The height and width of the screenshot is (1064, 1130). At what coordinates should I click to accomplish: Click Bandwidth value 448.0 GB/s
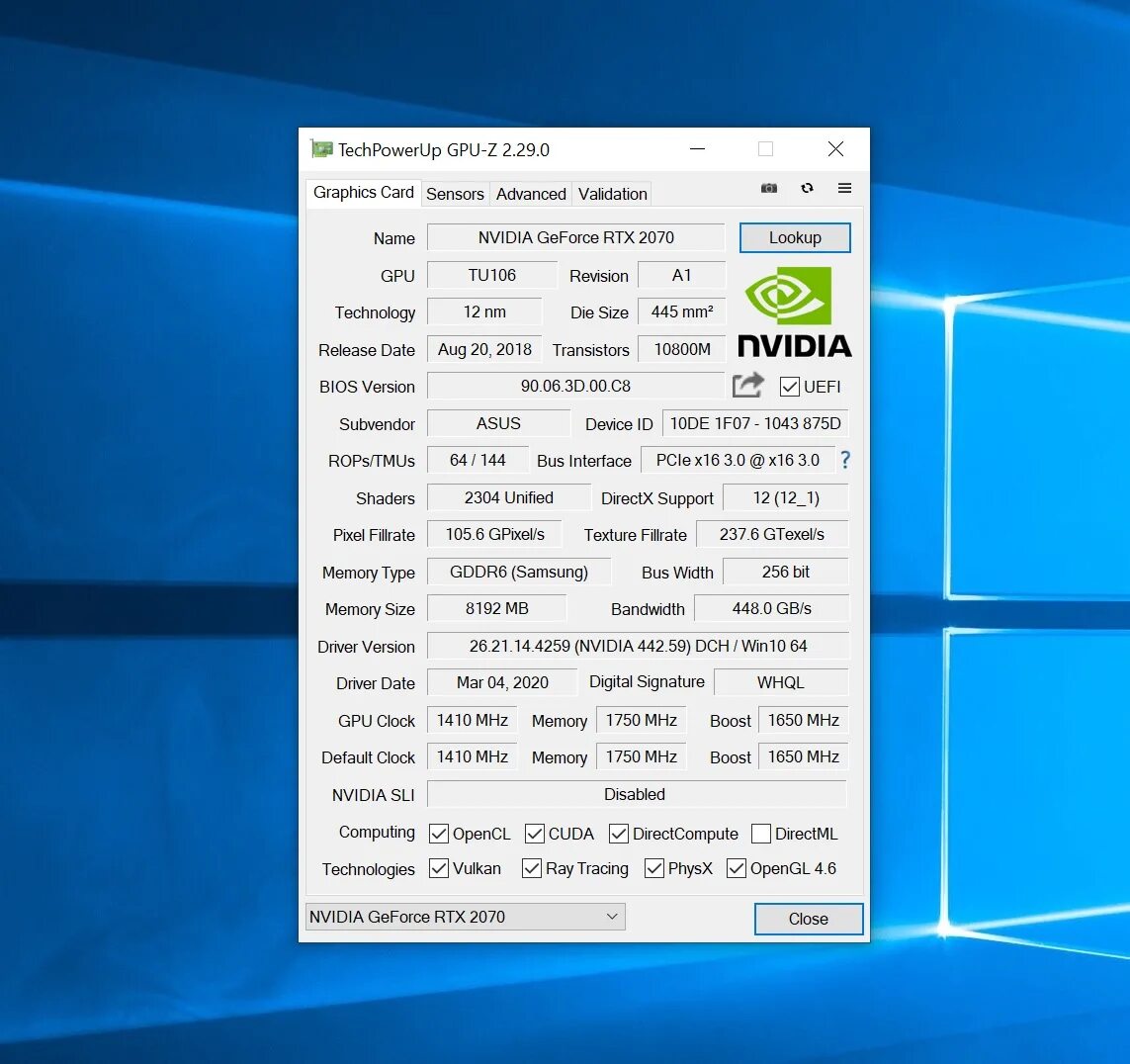[x=772, y=608]
